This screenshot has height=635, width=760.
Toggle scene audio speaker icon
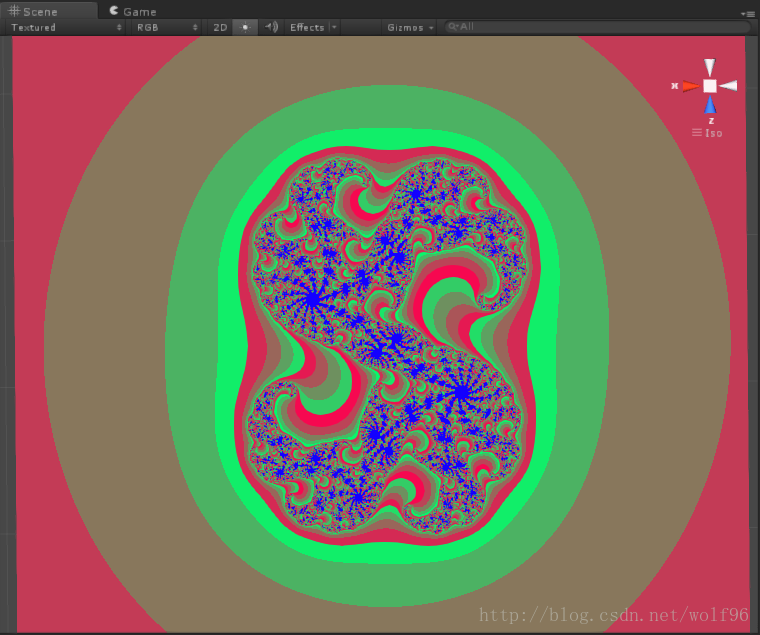(271, 27)
